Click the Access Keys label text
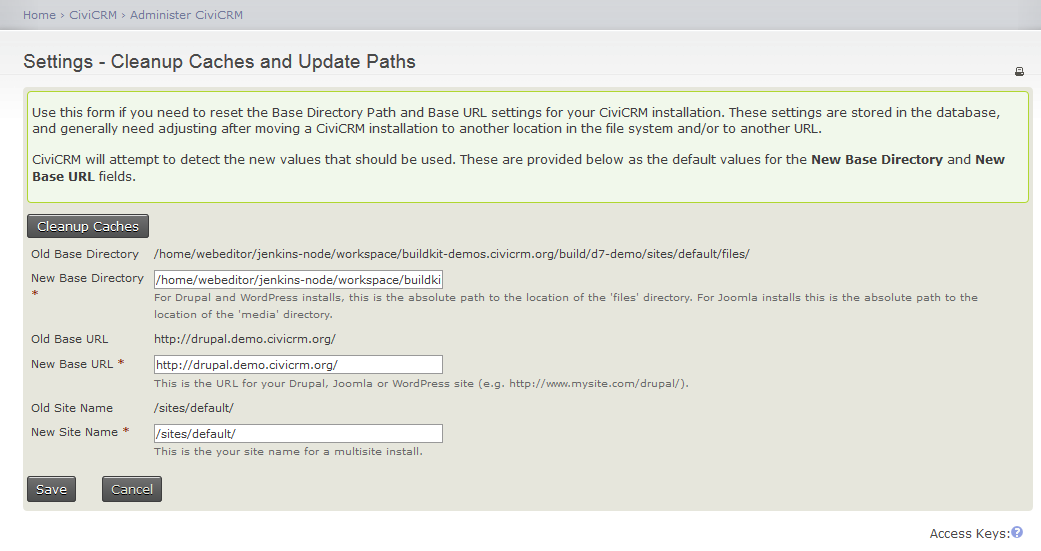Image resolution: width=1041 pixels, height=551 pixels. click(x=968, y=534)
